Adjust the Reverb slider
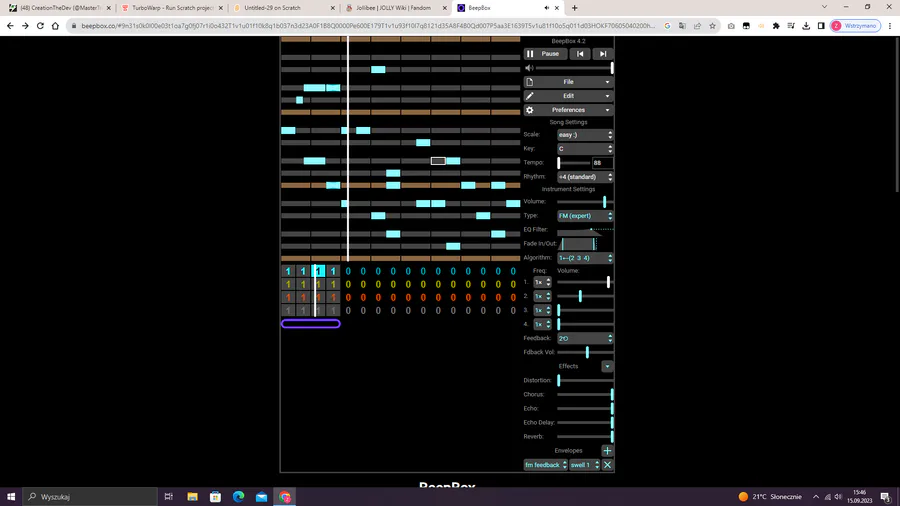 pyautogui.click(x=585, y=437)
